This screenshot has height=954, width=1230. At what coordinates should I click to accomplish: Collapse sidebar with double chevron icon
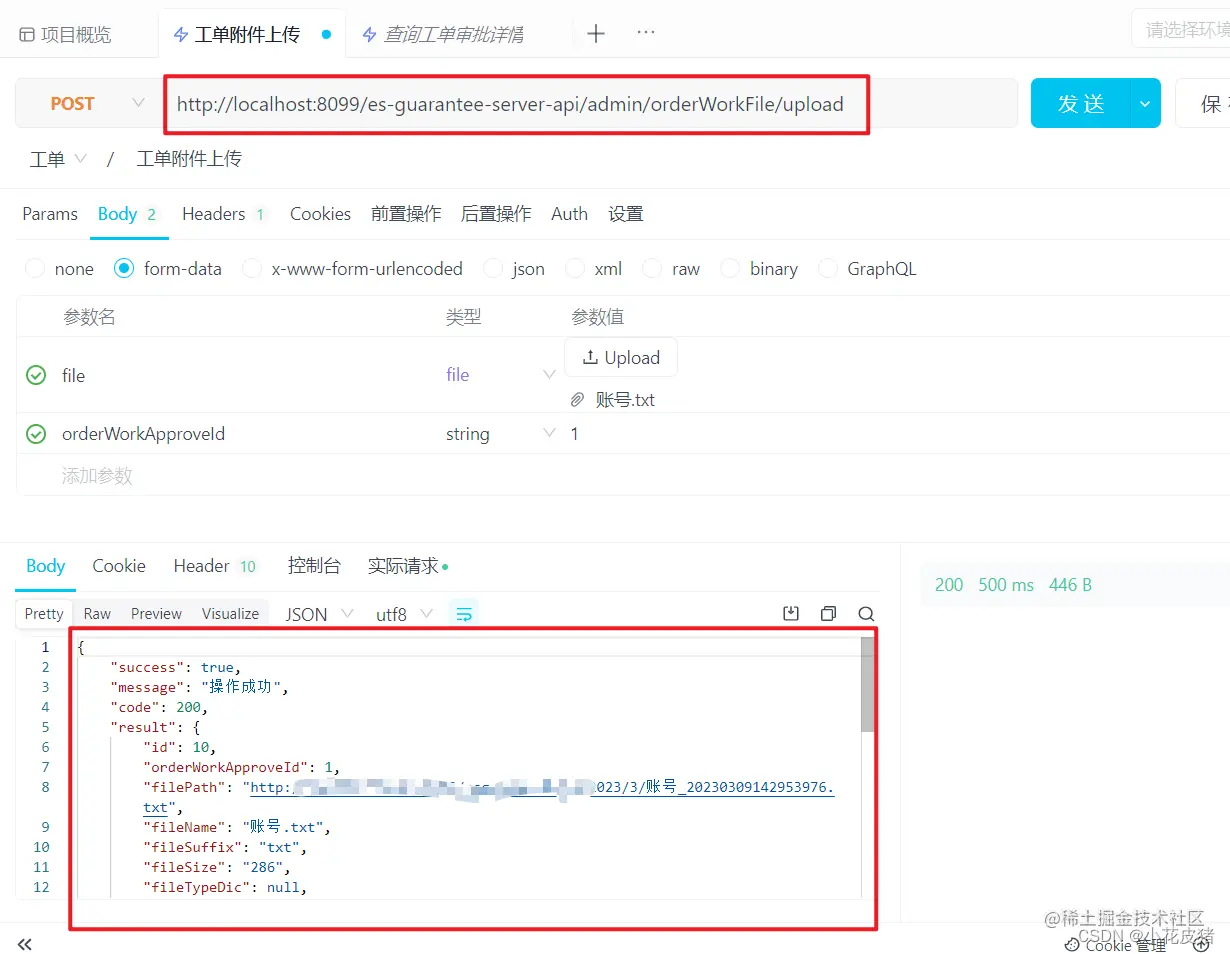click(25, 944)
